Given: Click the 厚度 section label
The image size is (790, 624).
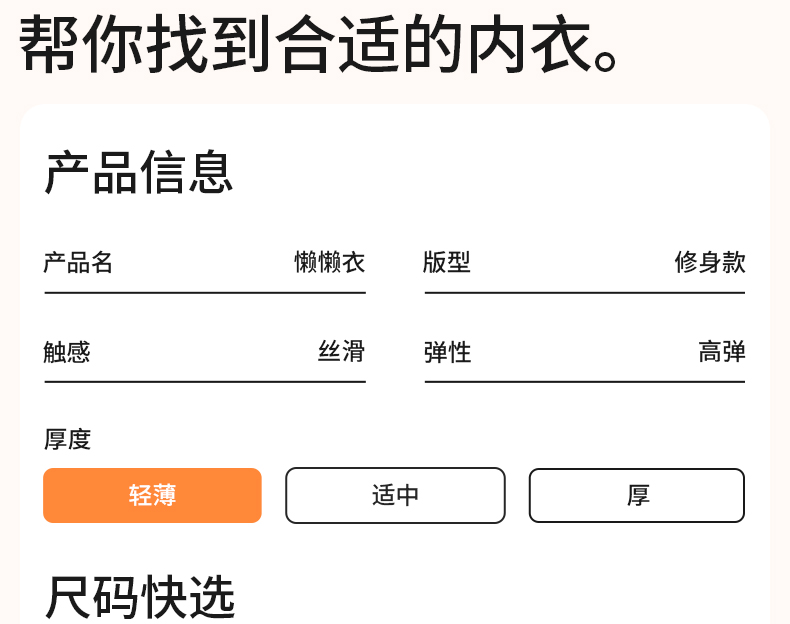Looking at the screenshot, I should coord(67,439).
